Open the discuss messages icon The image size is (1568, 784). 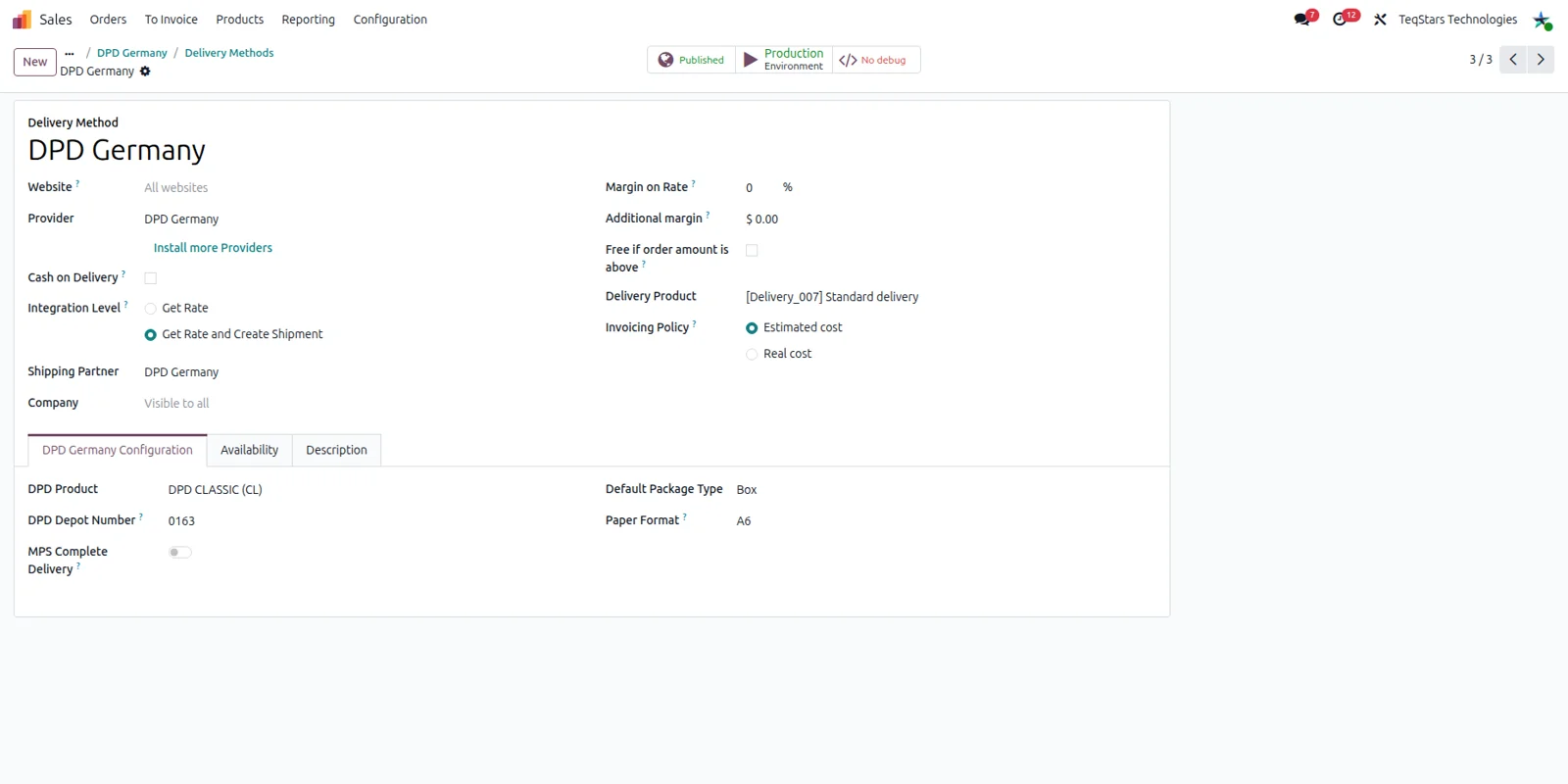(x=1302, y=20)
